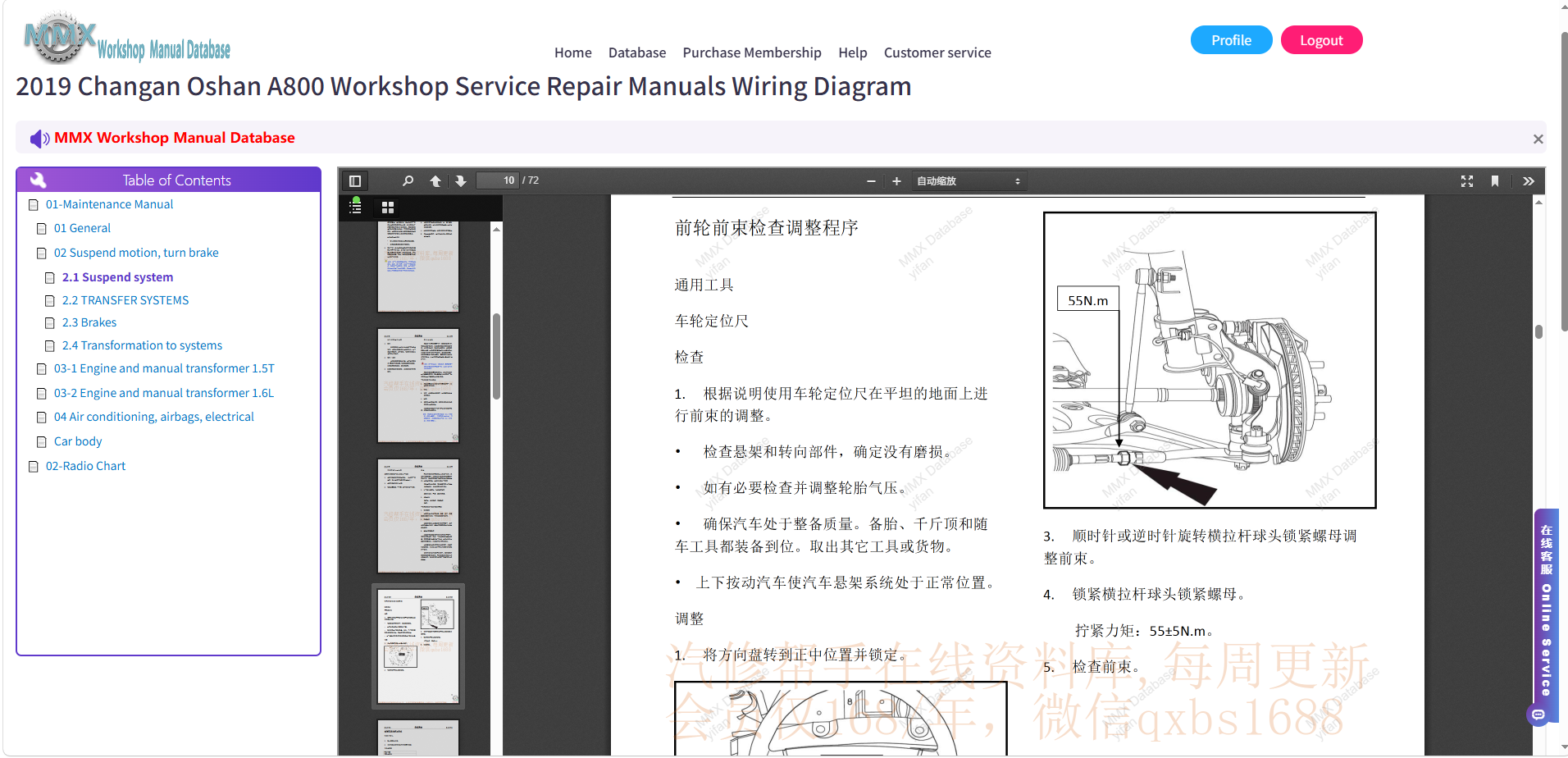Click the page number input field
Screen dimensions: 1568x758
click(x=498, y=180)
